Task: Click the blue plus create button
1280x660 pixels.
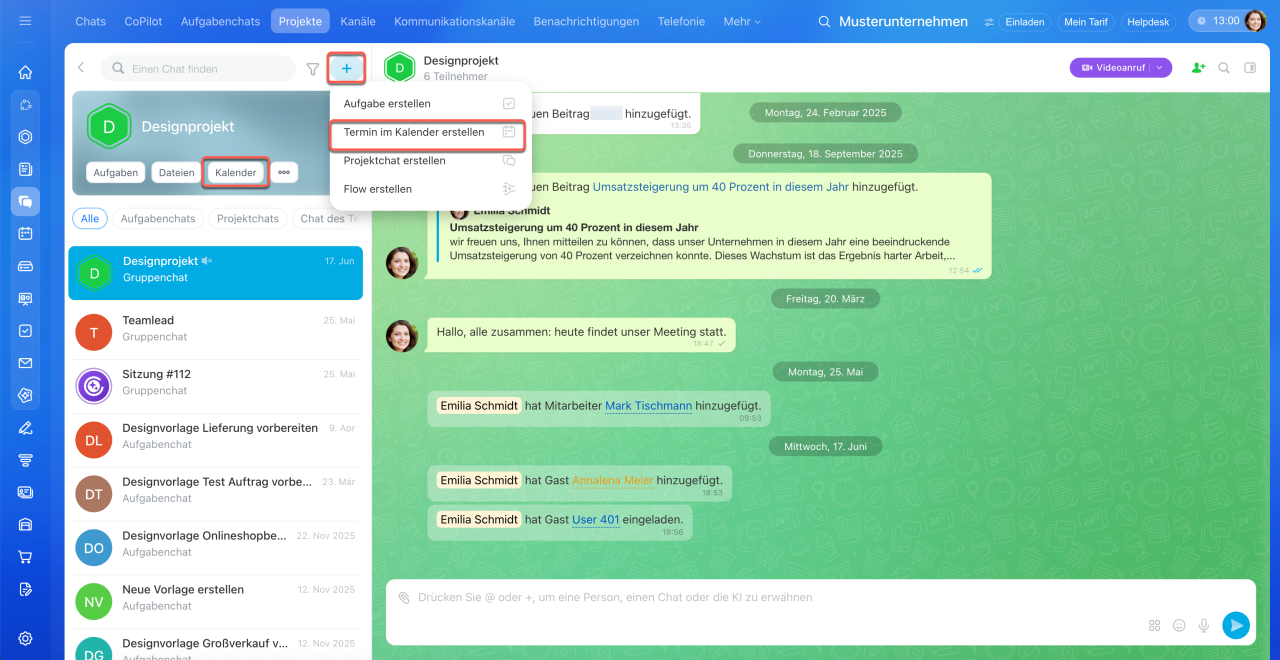Action: 346,68
